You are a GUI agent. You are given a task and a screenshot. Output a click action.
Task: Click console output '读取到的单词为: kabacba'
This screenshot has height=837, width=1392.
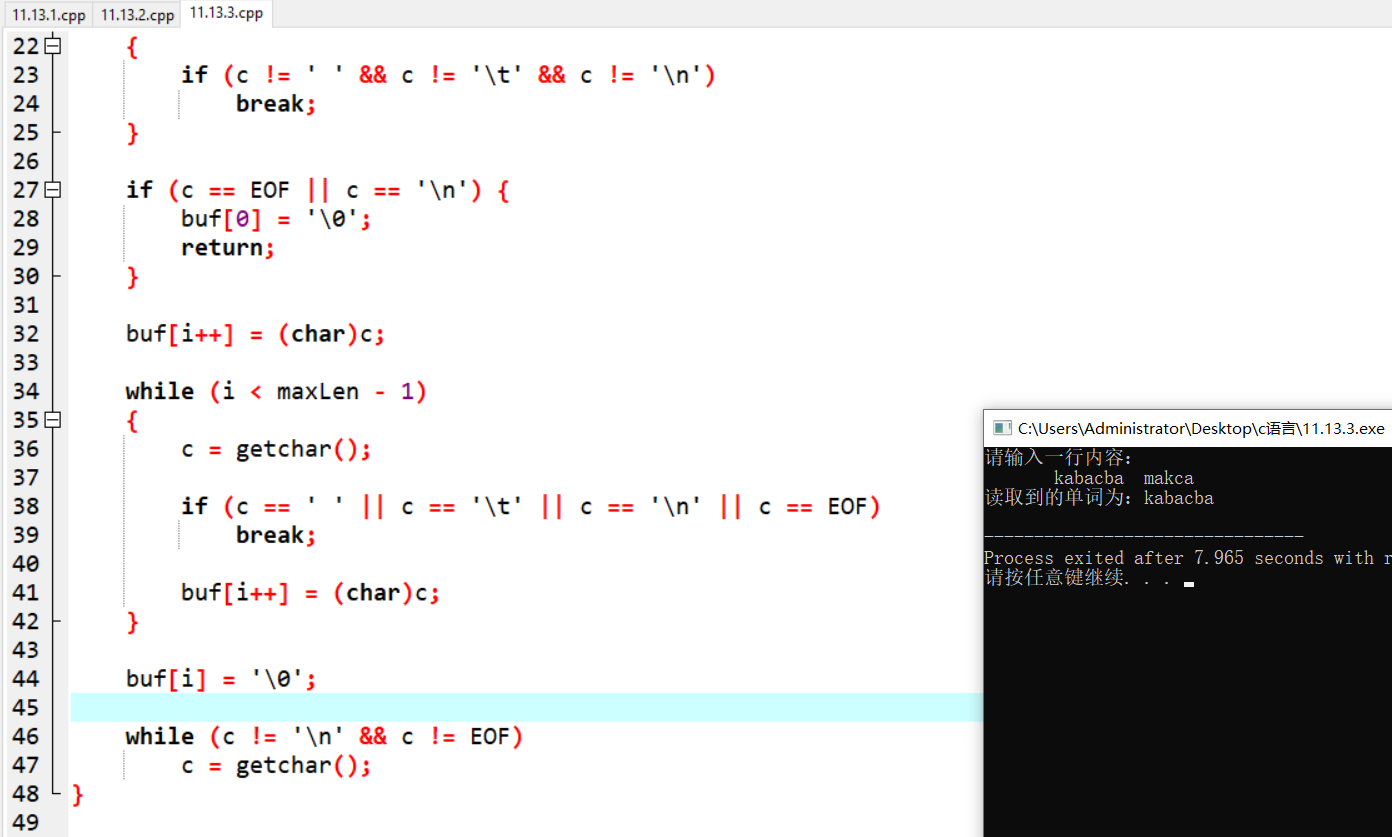[x=1099, y=498]
